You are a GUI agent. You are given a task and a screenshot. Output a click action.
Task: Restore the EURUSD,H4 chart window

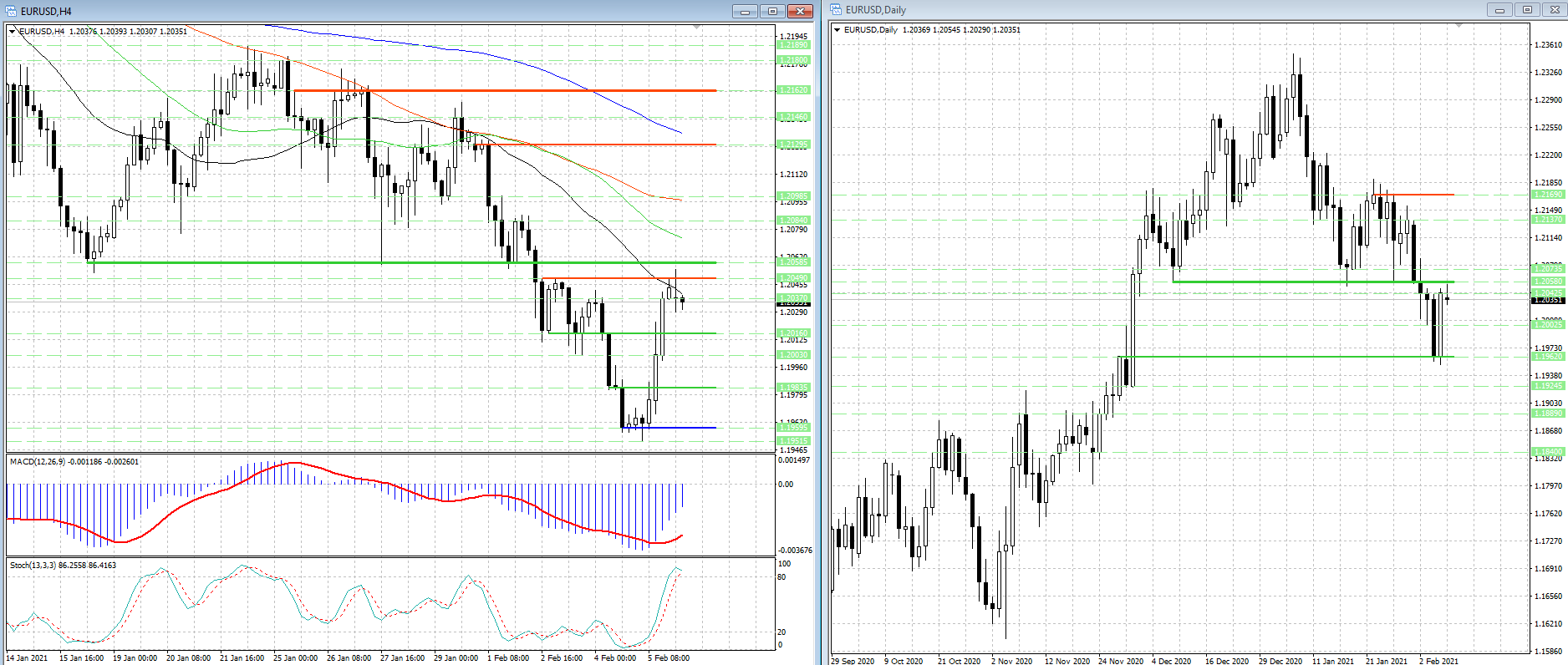point(772,11)
